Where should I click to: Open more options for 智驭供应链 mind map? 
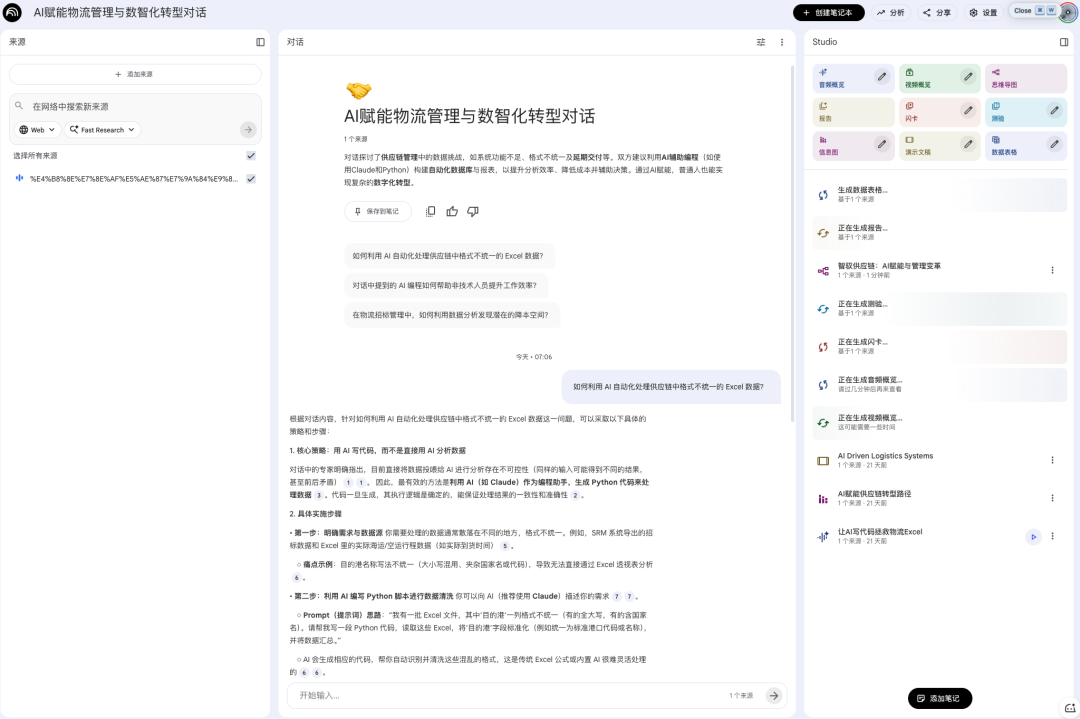[1052, 271]
